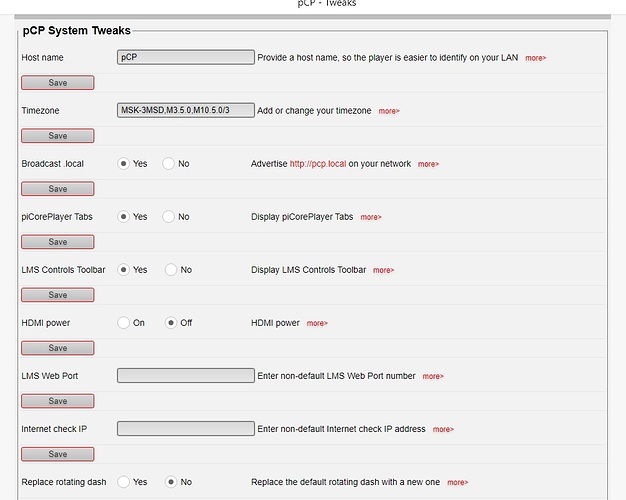The width and height of the screenshot is (626, 500).
Task: Save the LMS Web Port setting
Action: click(x=58, y=401)
